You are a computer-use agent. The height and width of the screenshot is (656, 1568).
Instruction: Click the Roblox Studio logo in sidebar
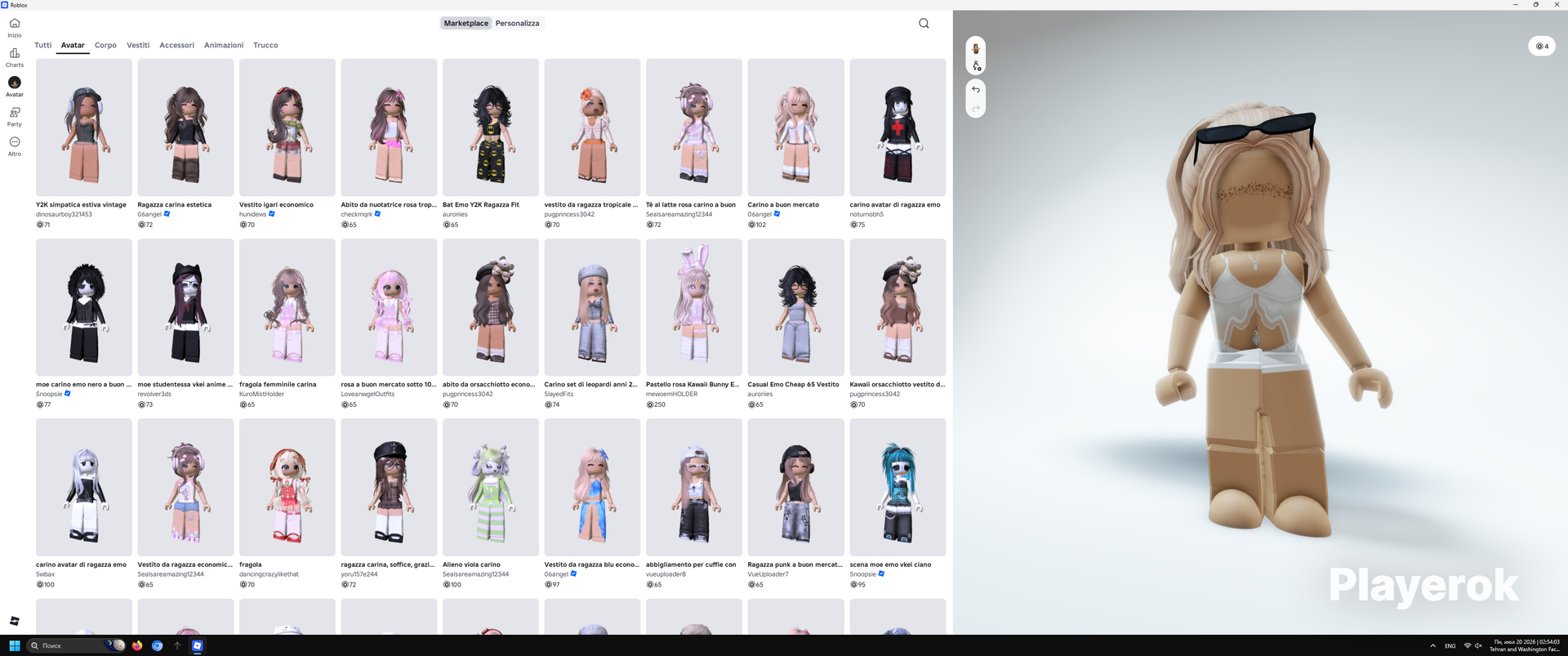pyautogui.click(x=15, y=621)
